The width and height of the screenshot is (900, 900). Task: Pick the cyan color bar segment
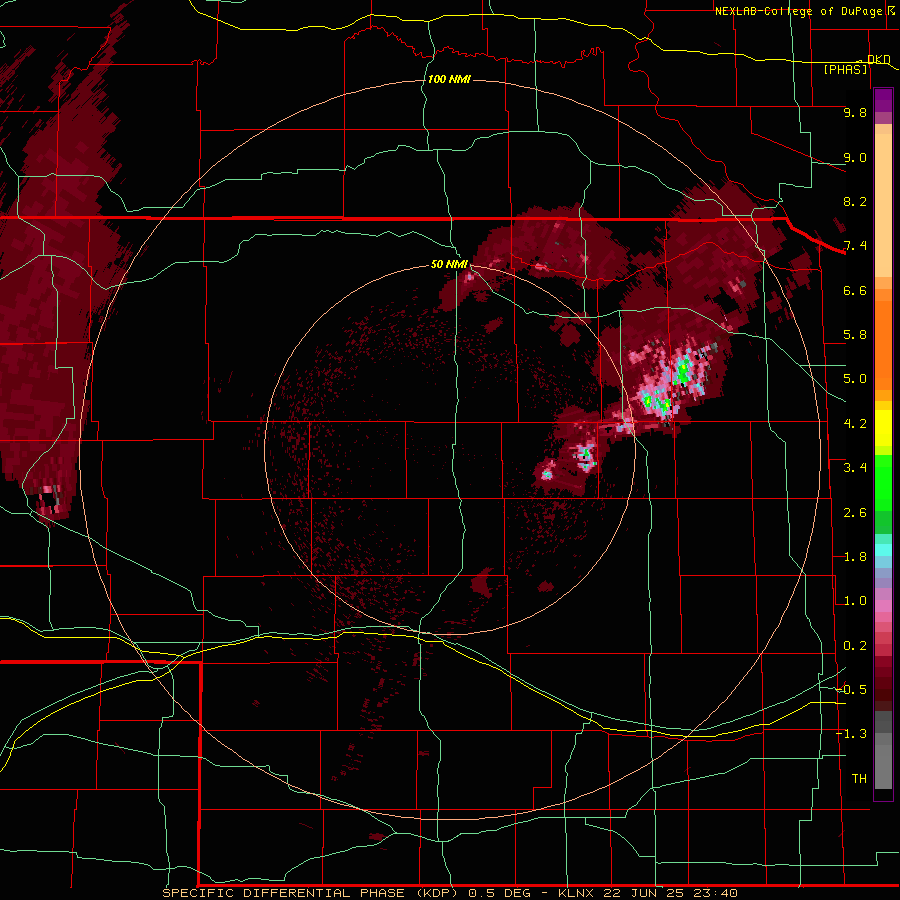click(x=883, y=550)
